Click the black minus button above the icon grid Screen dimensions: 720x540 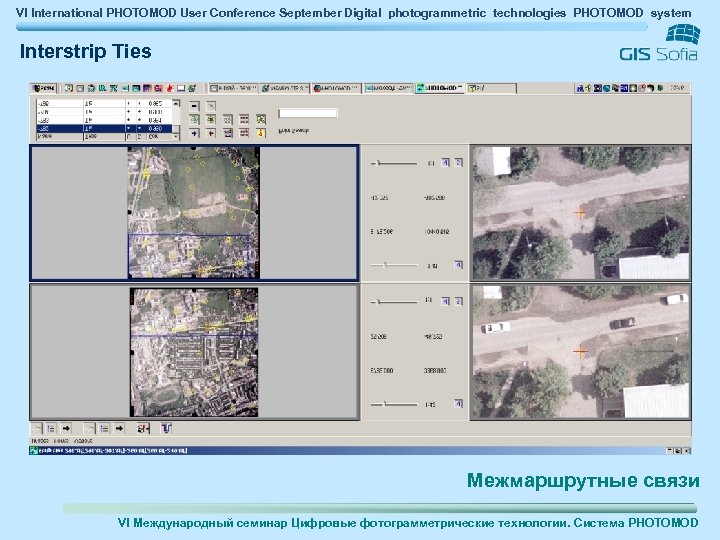pyautogui.click(x=194, y=106)
